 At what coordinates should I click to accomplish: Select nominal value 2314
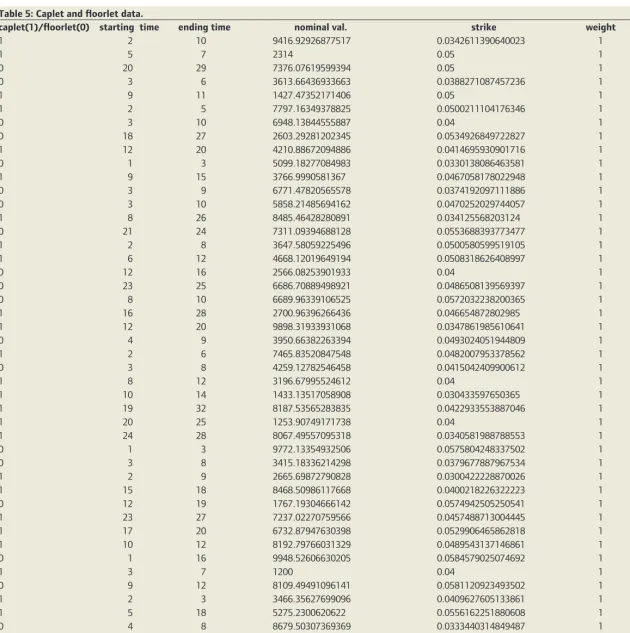coord(283,54)
